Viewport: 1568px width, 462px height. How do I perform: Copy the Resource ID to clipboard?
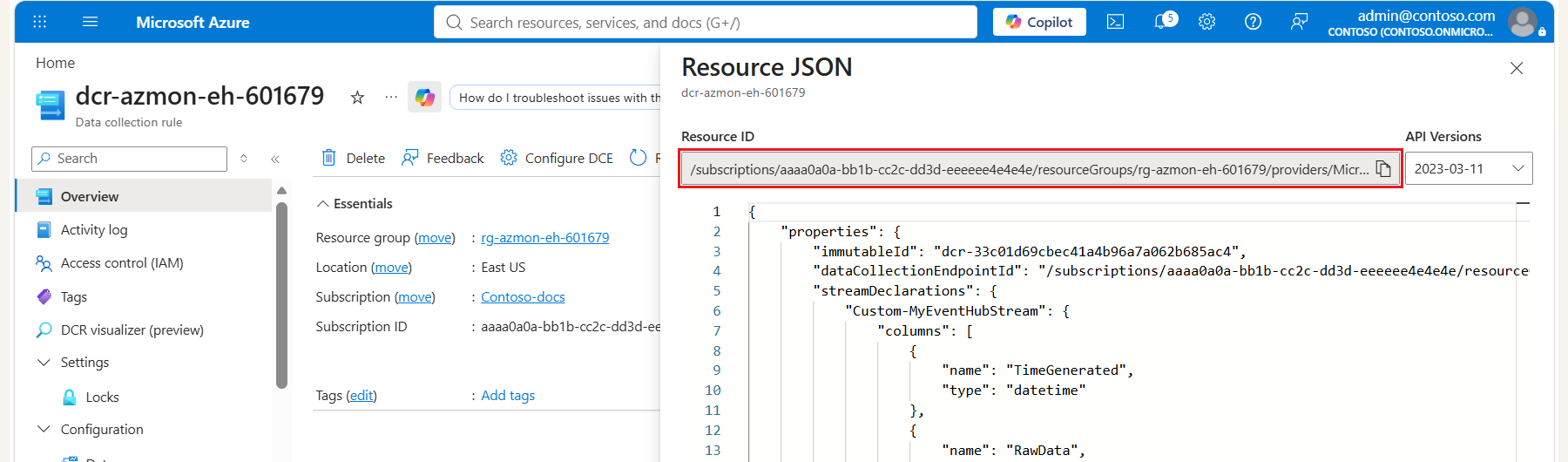coord(1383,169)
